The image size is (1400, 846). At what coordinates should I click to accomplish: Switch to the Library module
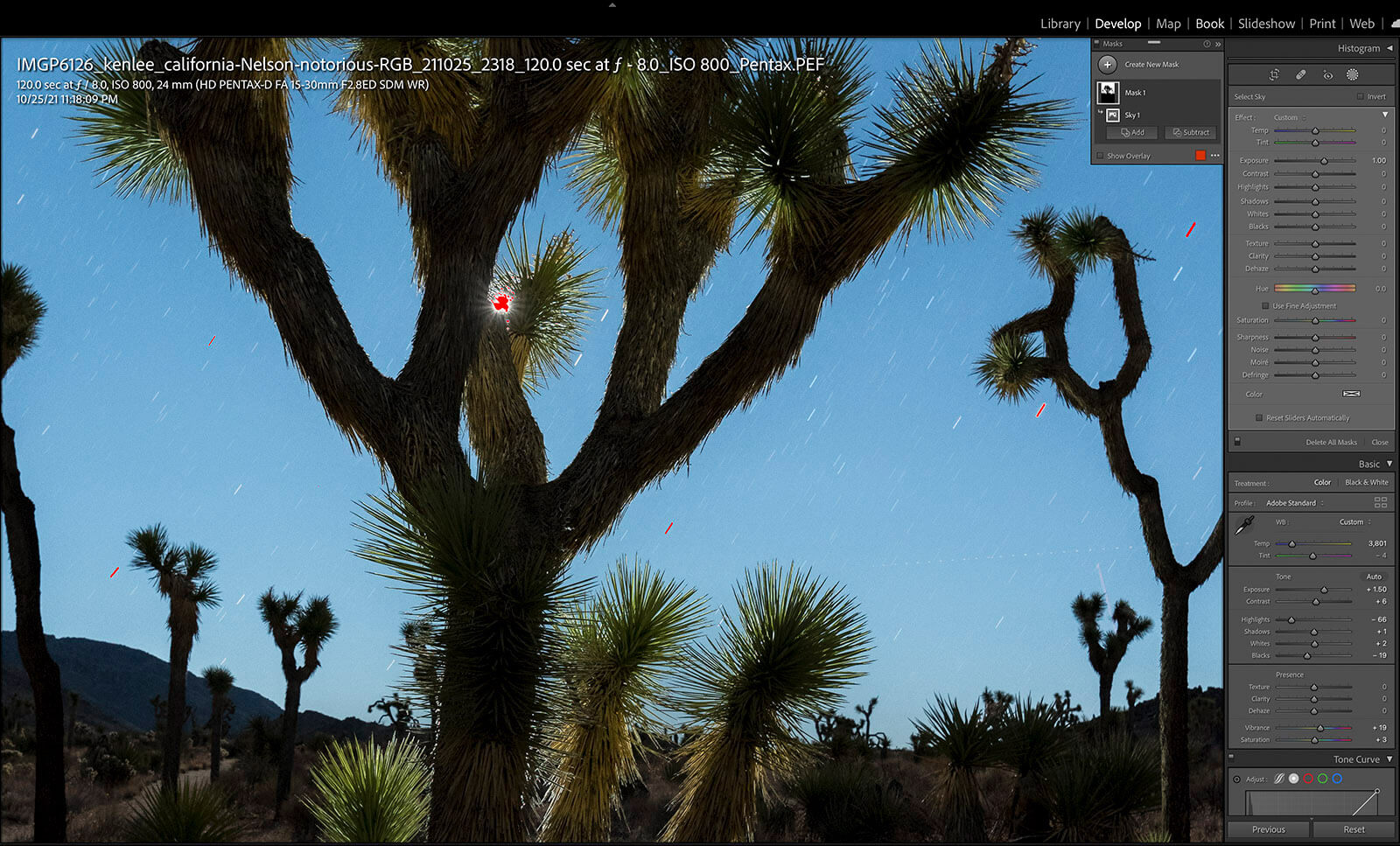pos(1060,24)
